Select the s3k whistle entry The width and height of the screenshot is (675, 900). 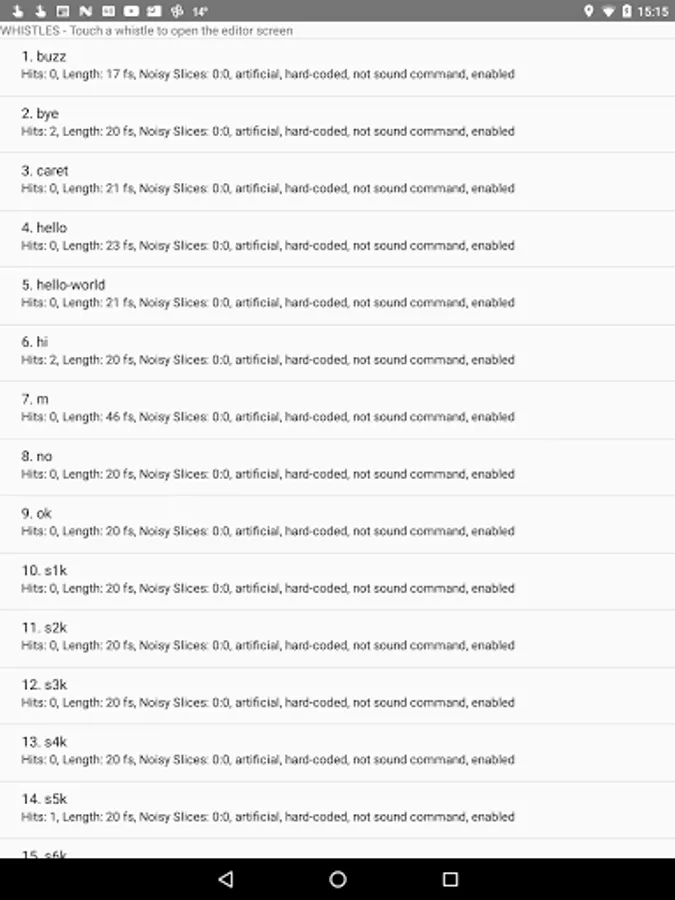pos(338,696)
